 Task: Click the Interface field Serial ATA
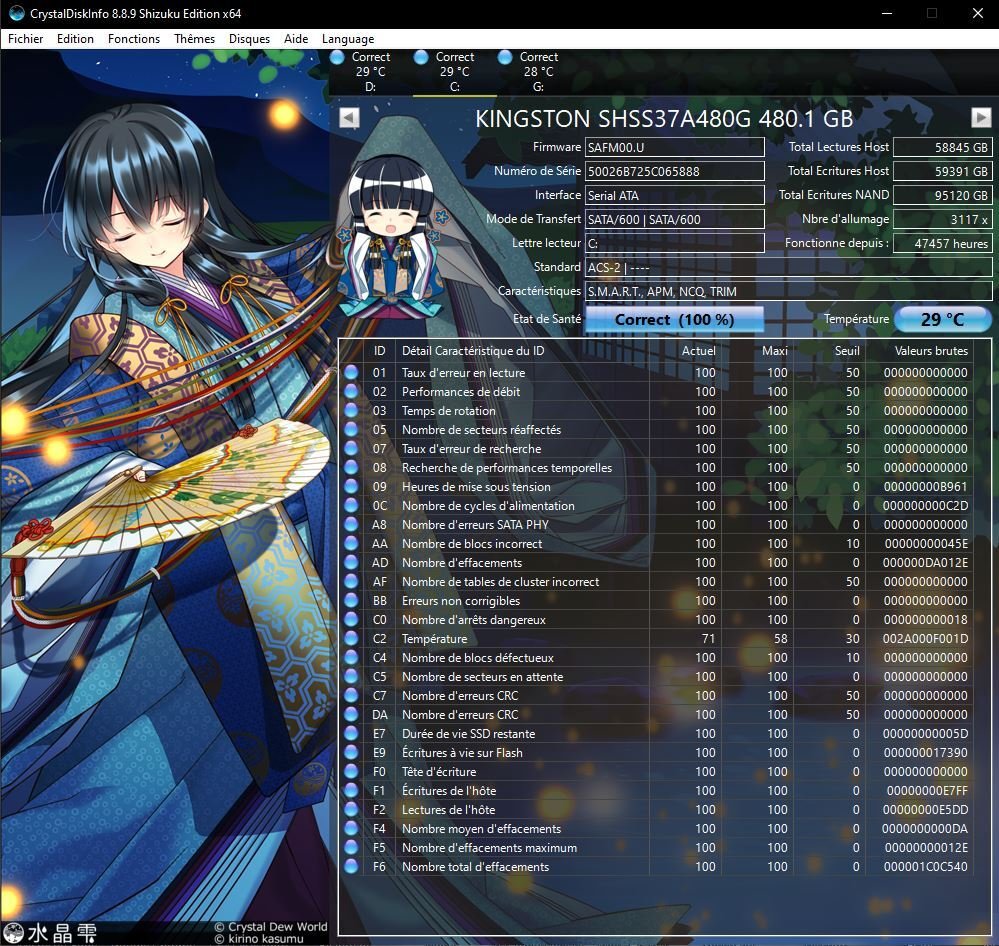[x=675, y=196]
